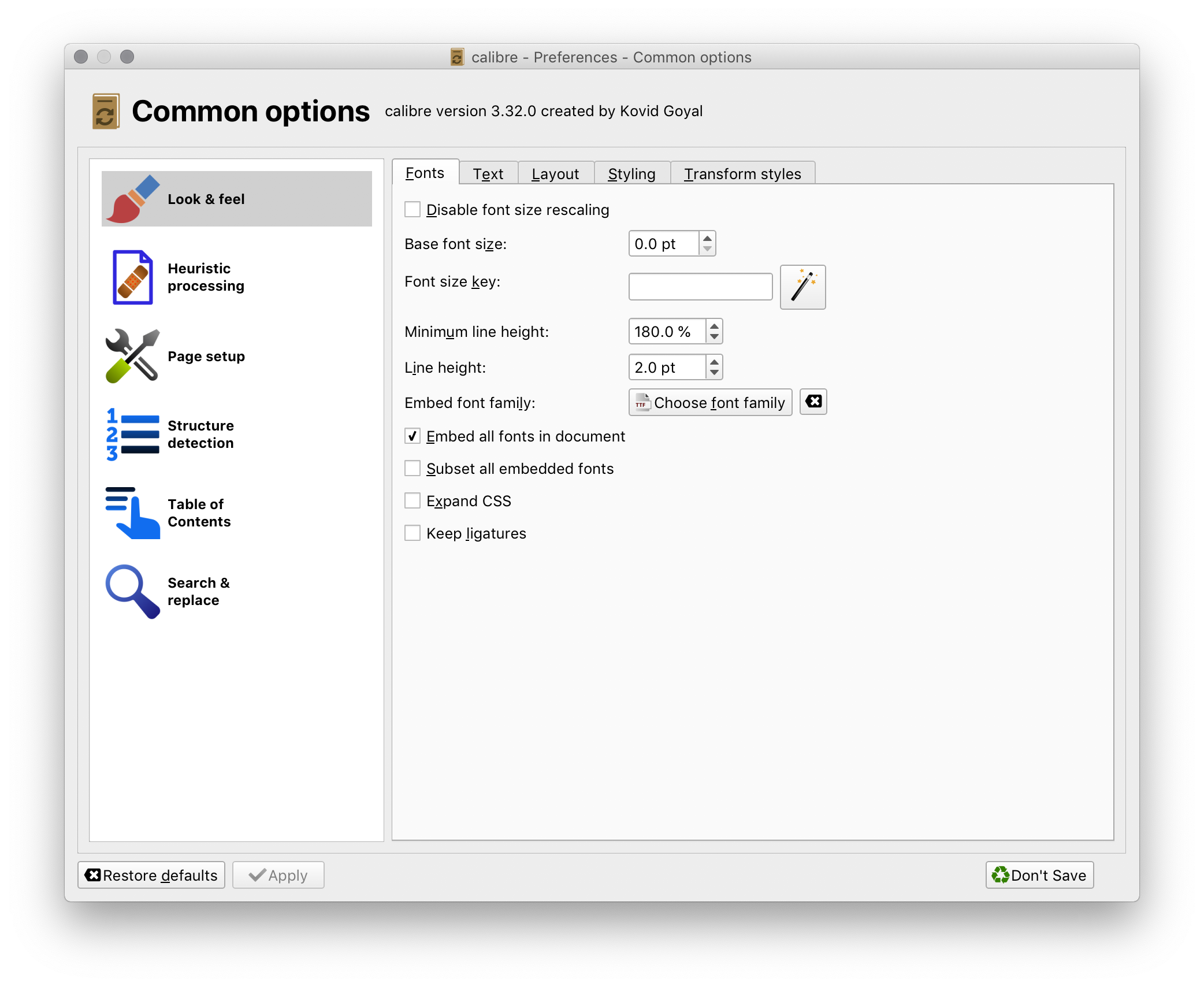Increase Minimum line height value
This screenshot has width=1204, height=987.
(714, 327)
